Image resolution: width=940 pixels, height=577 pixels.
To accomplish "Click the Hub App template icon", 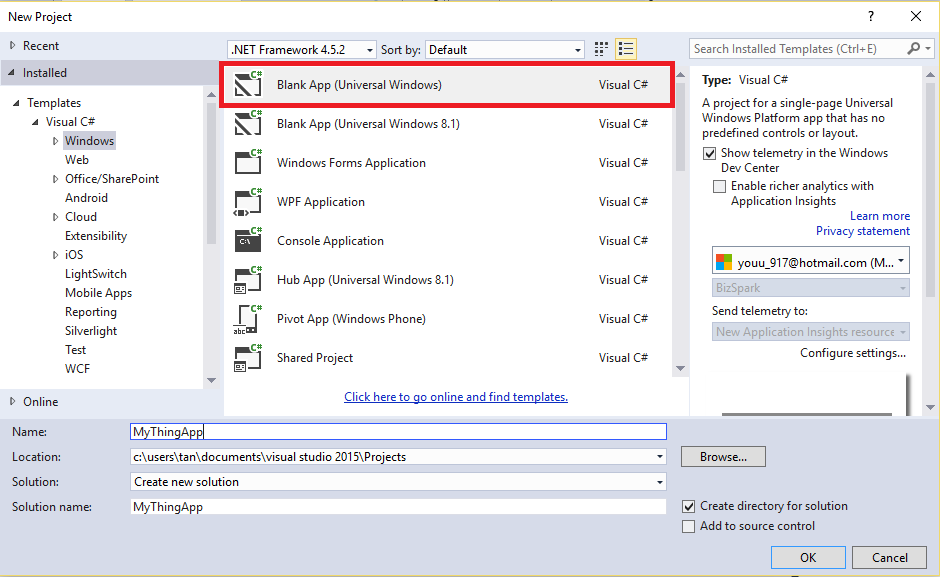I will coord(247,279).
